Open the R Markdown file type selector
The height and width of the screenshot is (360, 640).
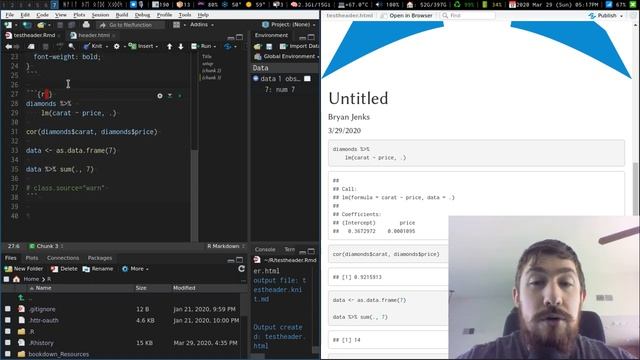226,246
